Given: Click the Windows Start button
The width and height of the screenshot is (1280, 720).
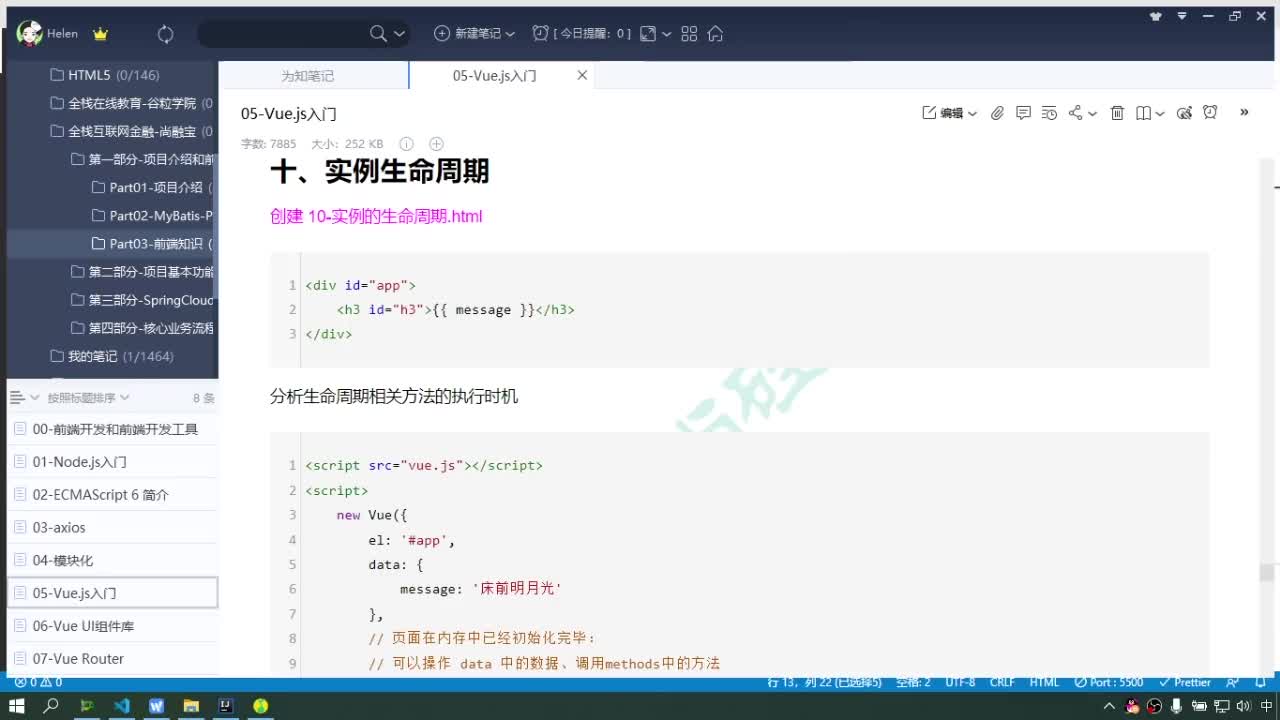Looking at the screenshot, I should [x=17, y=706].
